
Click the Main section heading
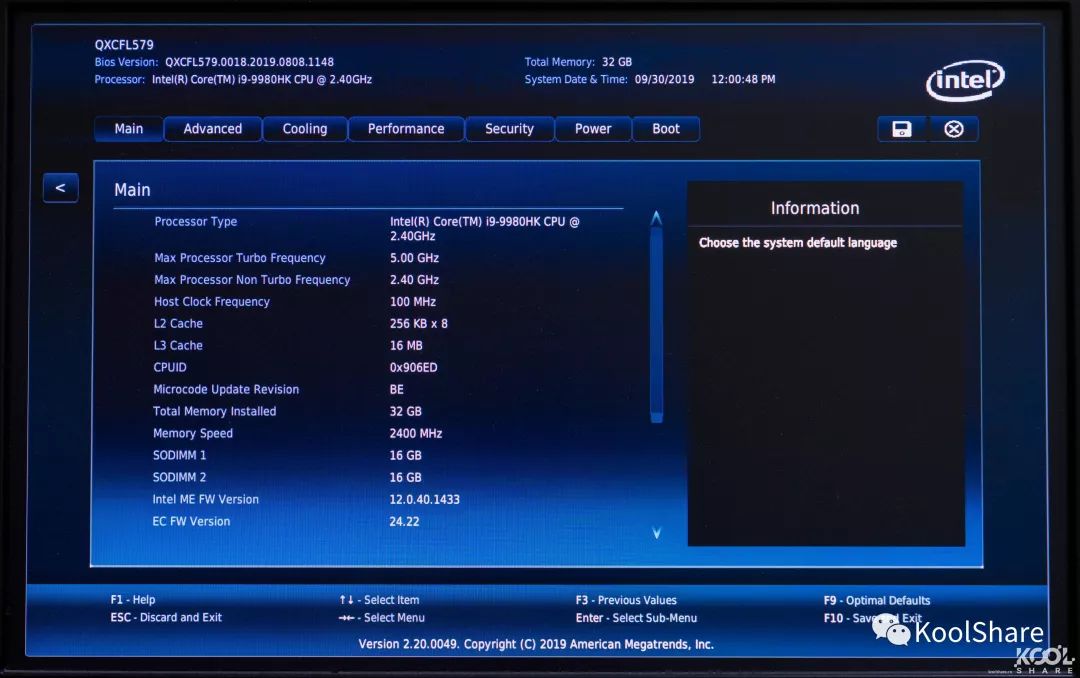coord(132,189)
